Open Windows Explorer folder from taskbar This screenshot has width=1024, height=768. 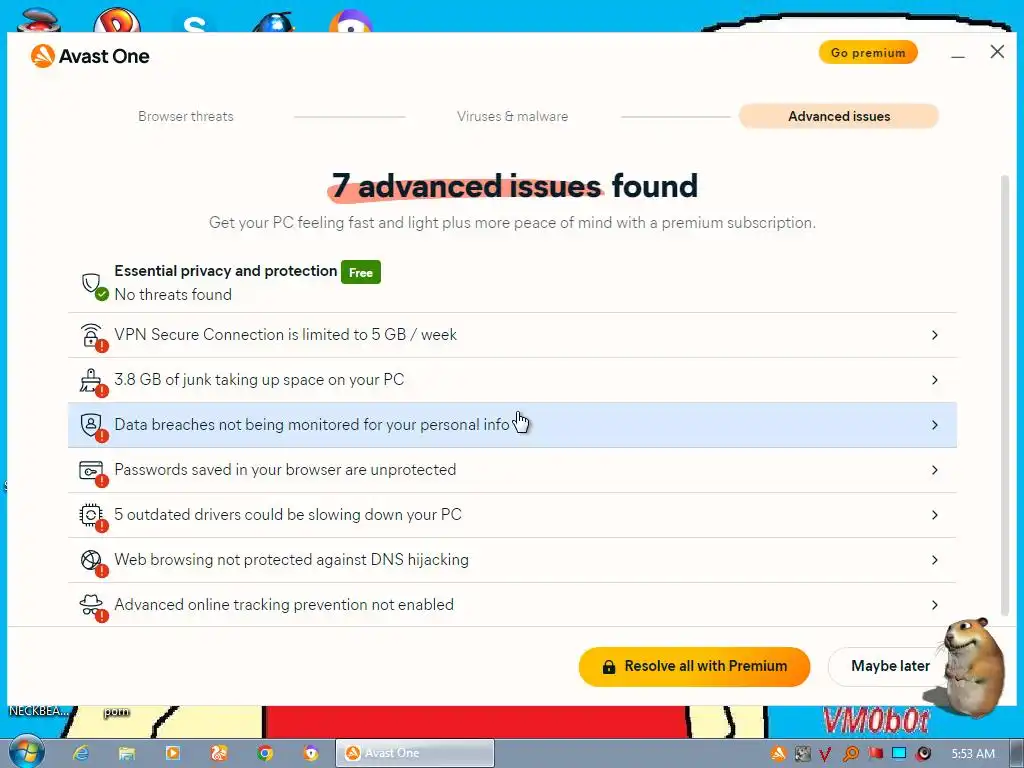(127, 753)
